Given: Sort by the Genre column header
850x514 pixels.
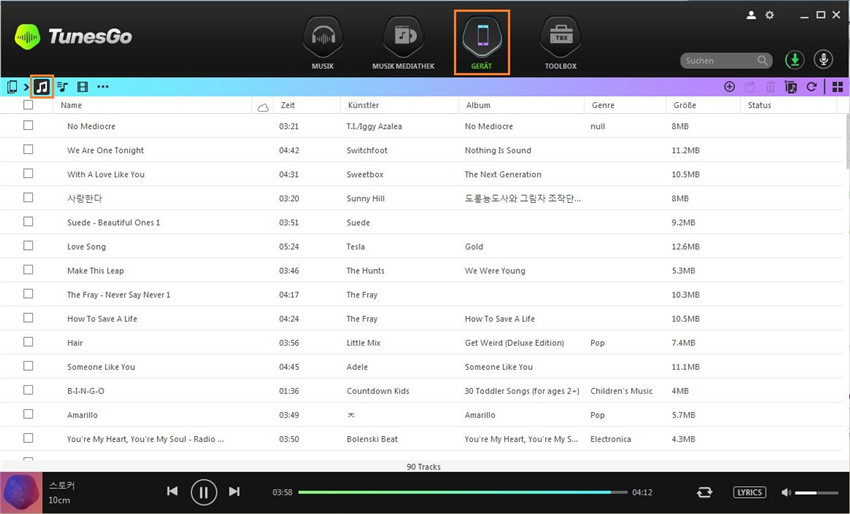Looking at the screenshot, I should (603, 105).
